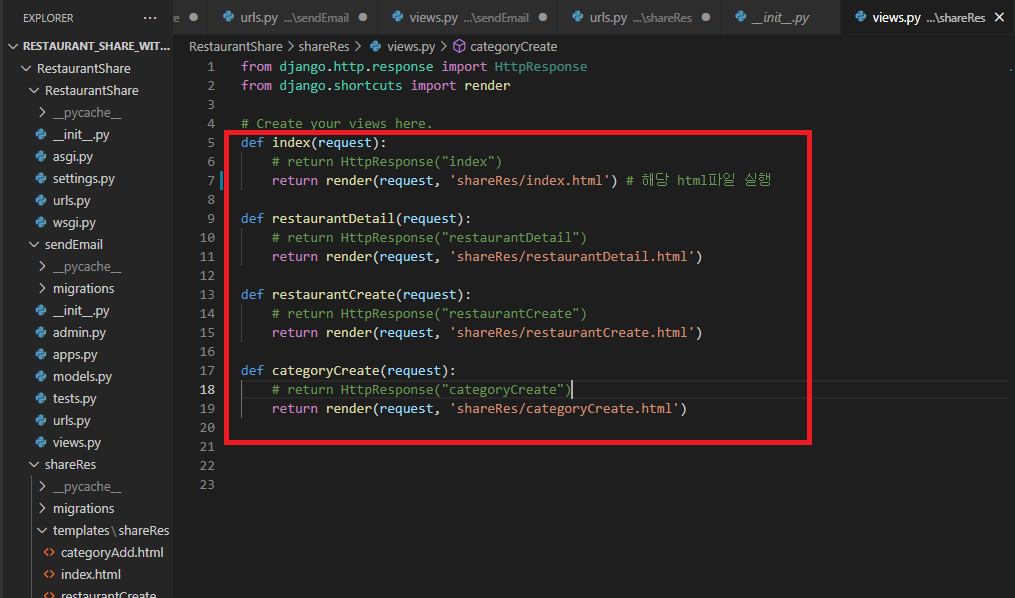The image size is (1015, 598).
Task: Click EXPLORER panel title
Action: coord(48,18)
